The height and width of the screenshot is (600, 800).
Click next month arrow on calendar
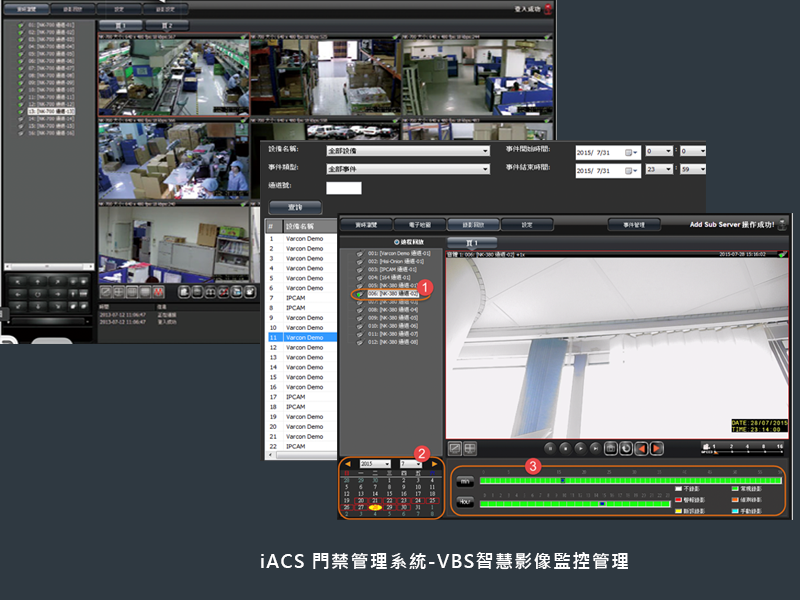point(435,464)
